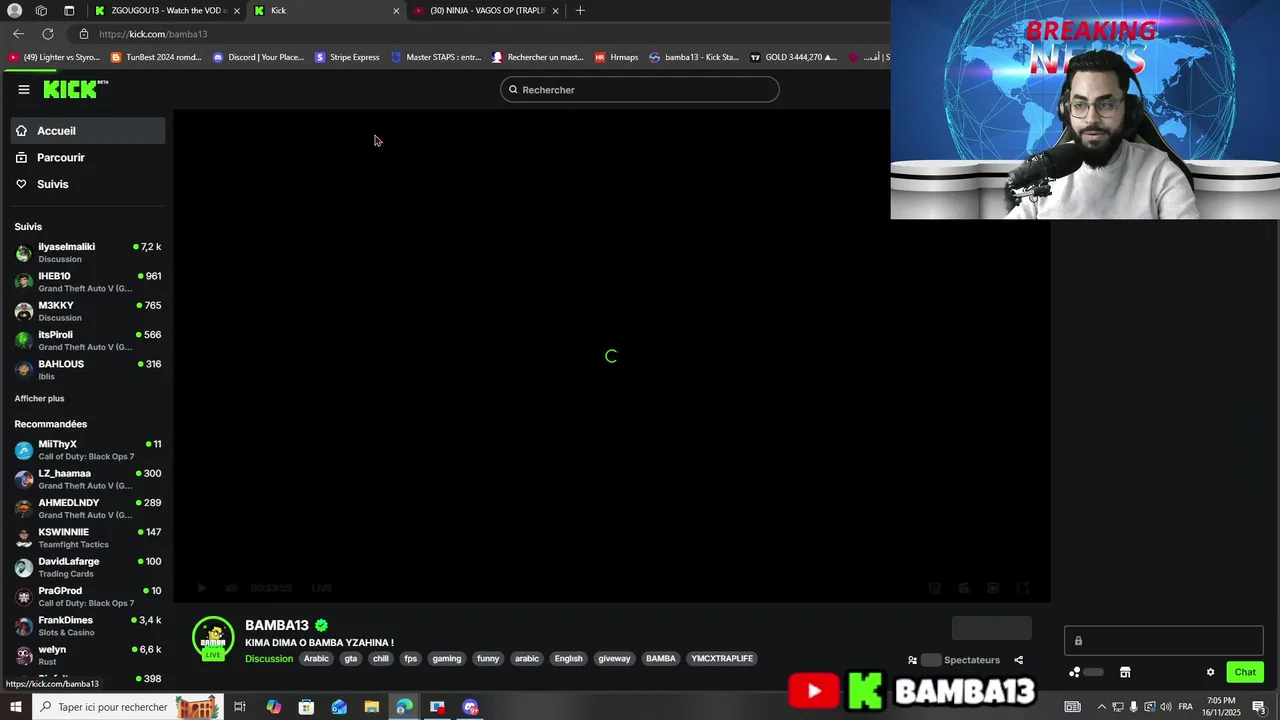Open chat settings gear icon
This screenshot has height=720, width=1280.
(x=1210, y=672)
